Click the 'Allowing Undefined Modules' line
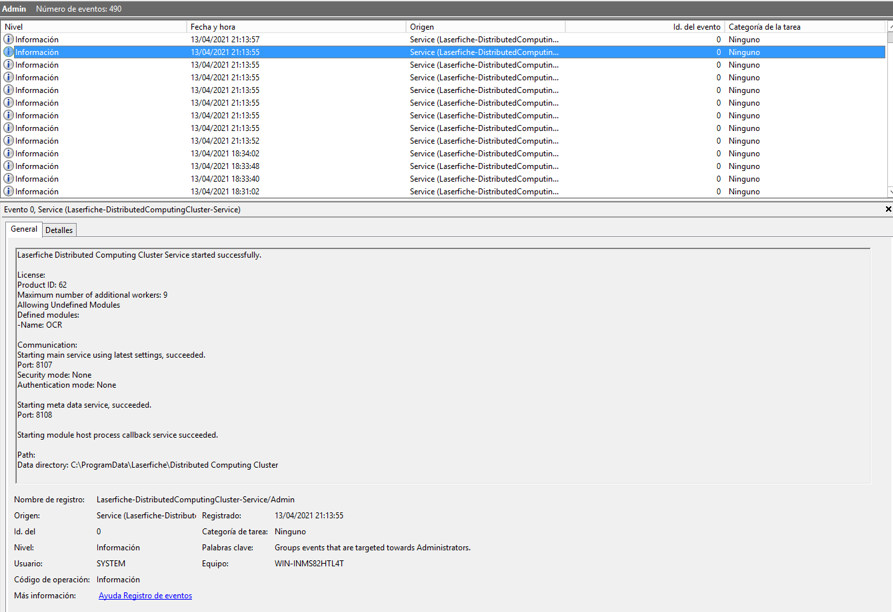 [68, 305]
